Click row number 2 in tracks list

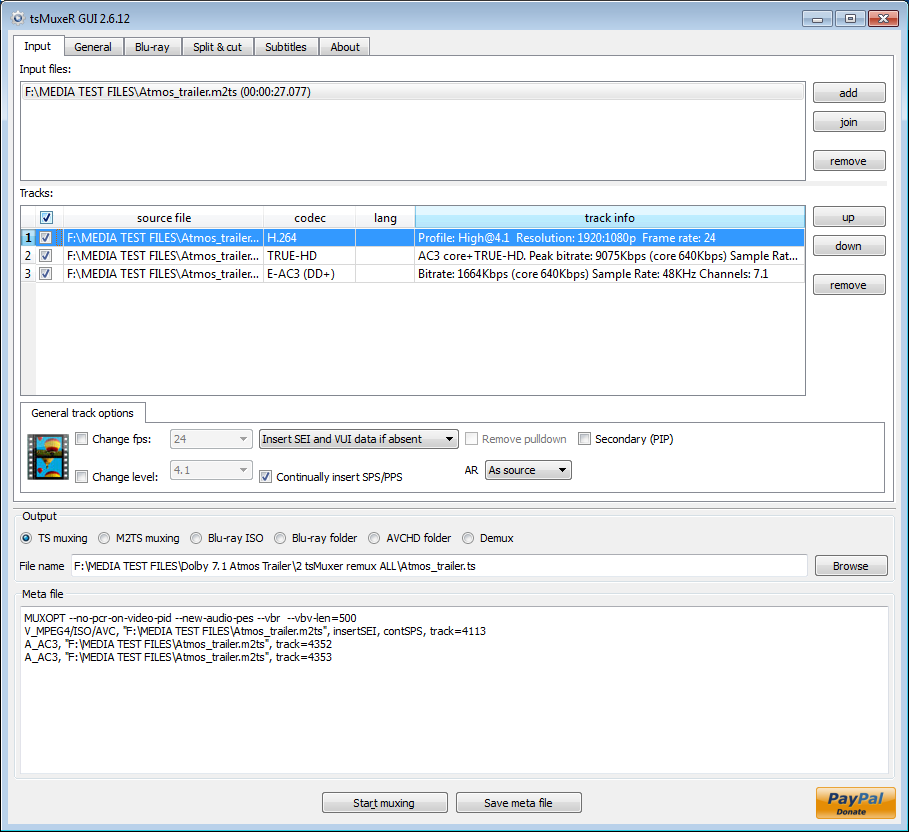pyautogui.click(x=28, y=256)
